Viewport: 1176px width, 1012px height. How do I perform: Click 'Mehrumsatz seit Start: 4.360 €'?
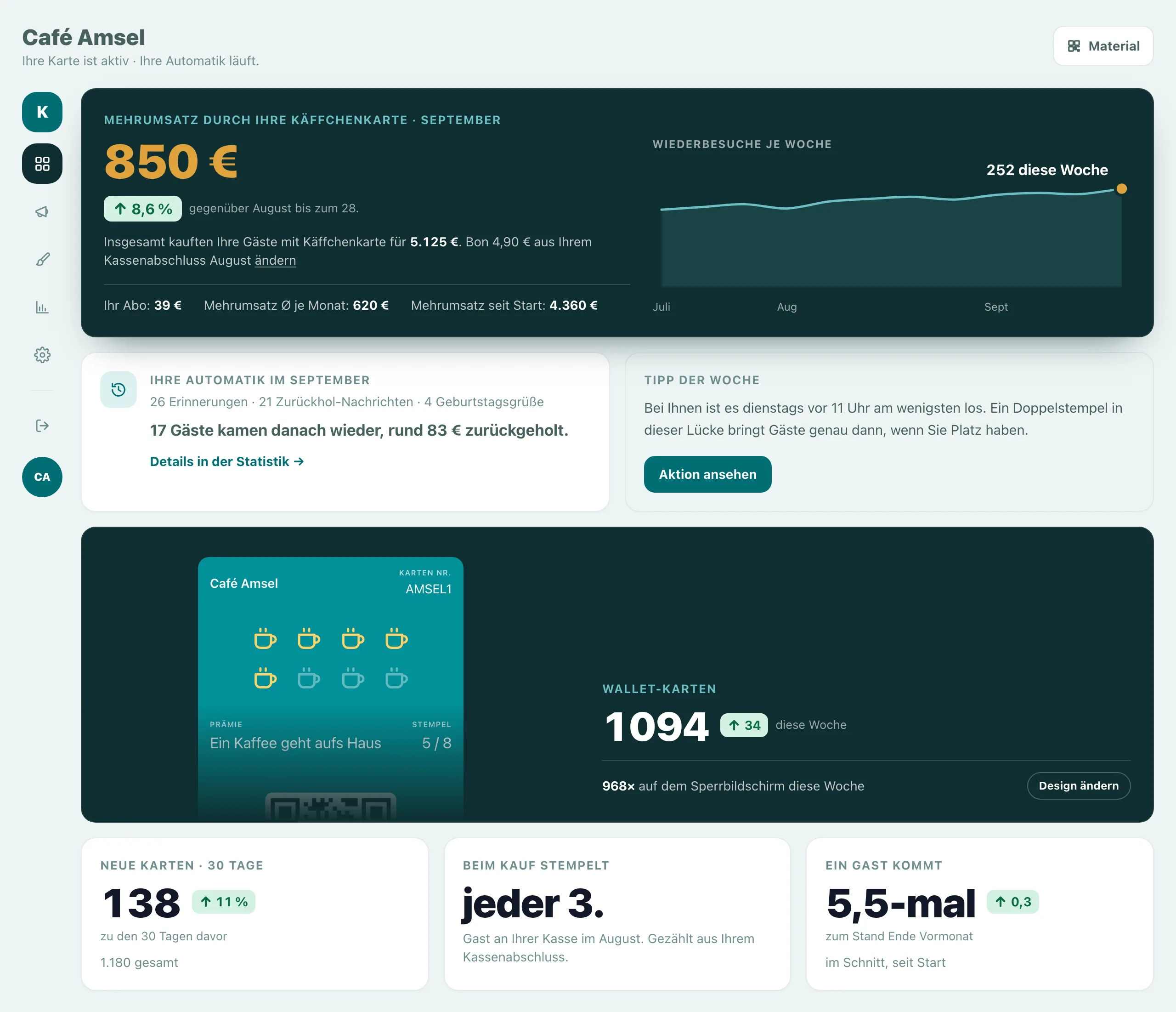504,306
